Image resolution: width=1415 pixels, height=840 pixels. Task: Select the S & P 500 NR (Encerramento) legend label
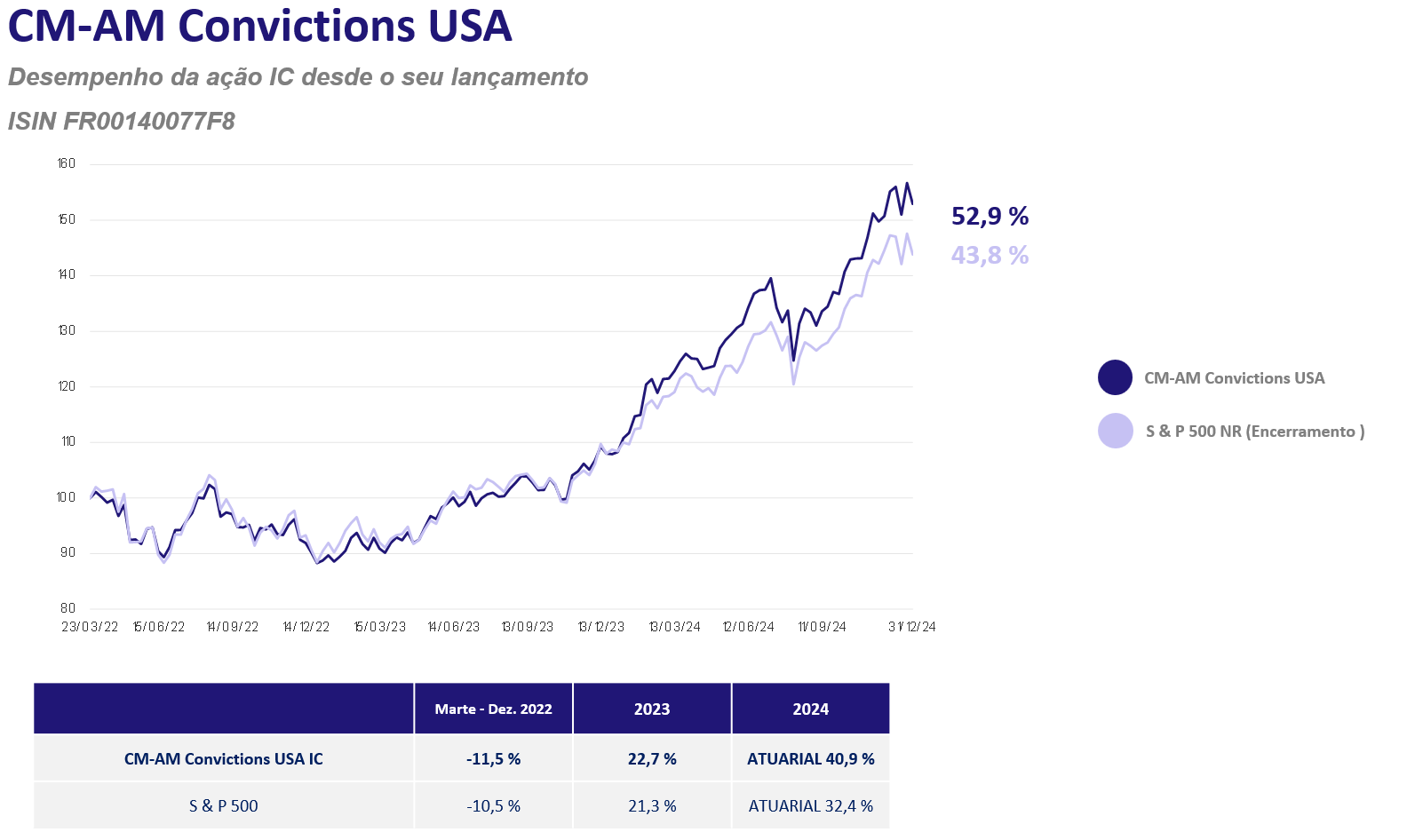point(1254,432)
